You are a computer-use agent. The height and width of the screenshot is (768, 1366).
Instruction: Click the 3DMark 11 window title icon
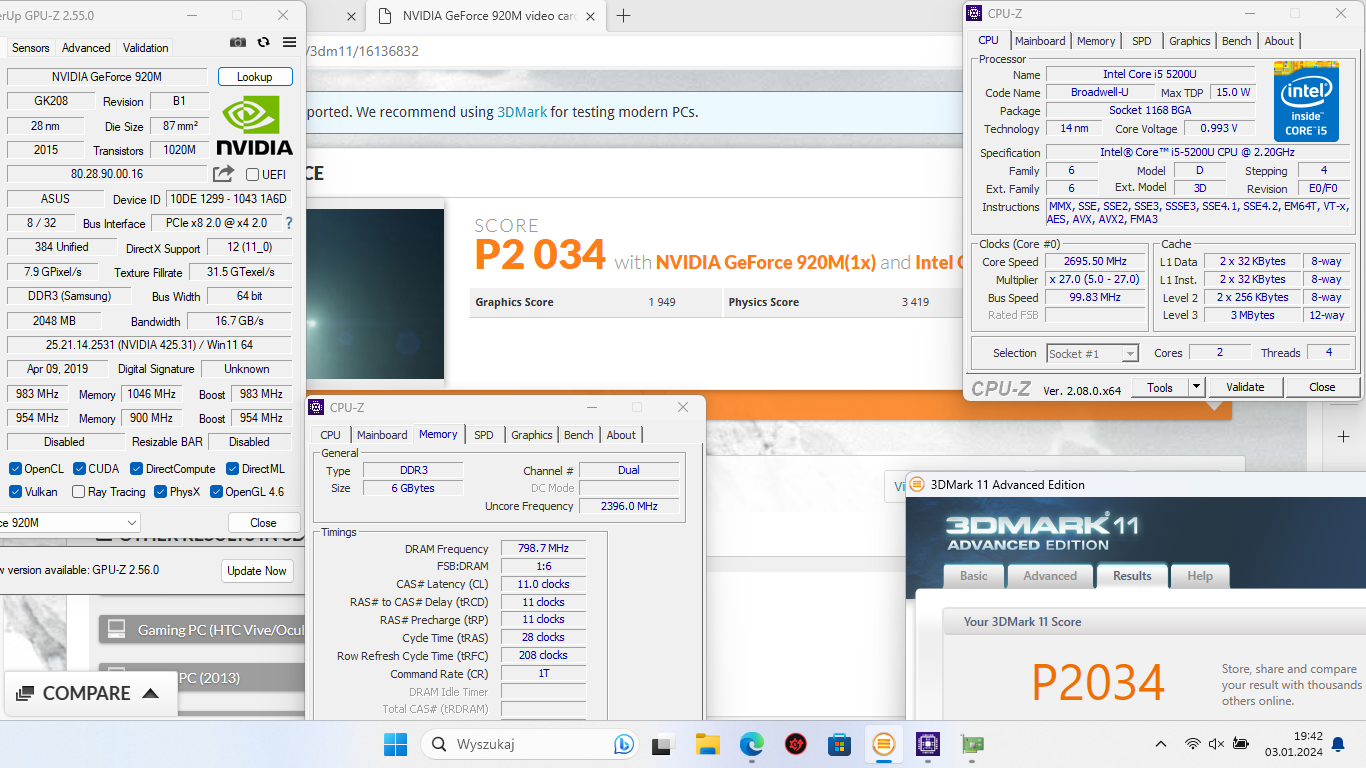(917, 484)
